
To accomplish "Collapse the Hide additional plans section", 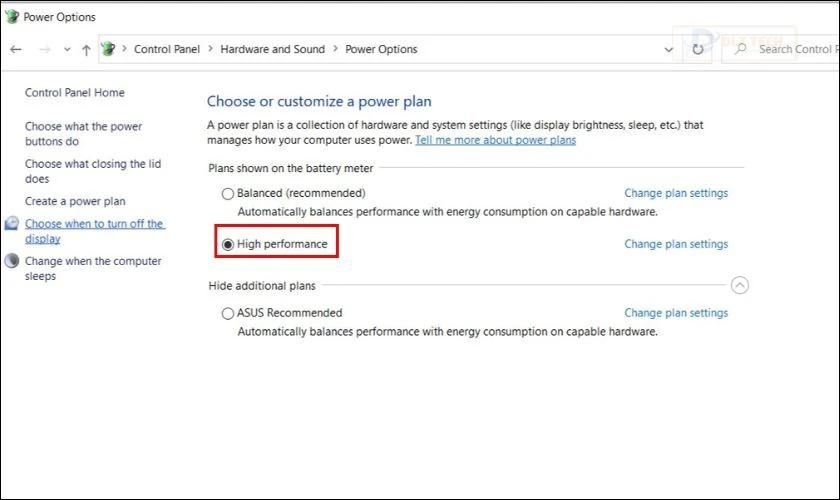I will (x=739, y=285).
